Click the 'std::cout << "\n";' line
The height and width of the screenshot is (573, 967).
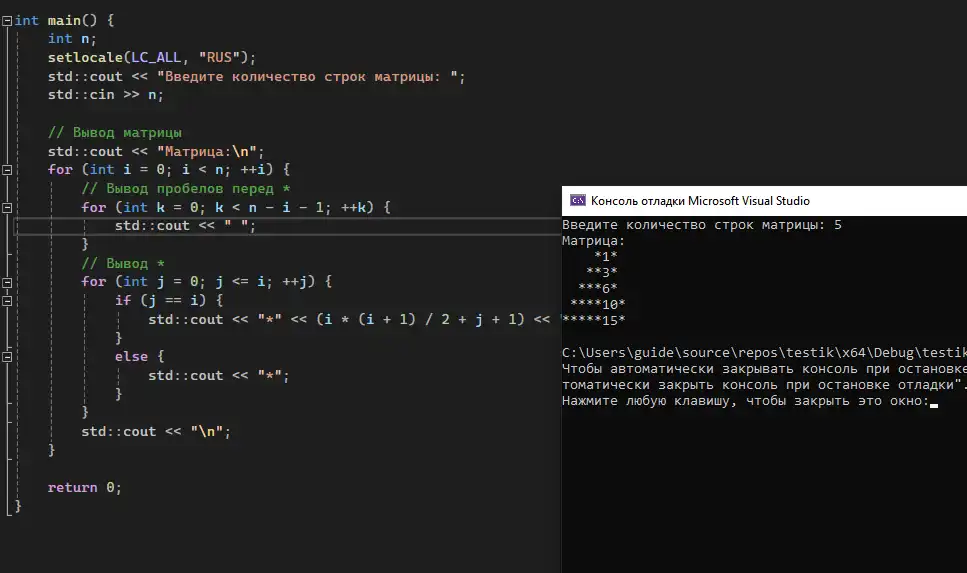point(155,432)
